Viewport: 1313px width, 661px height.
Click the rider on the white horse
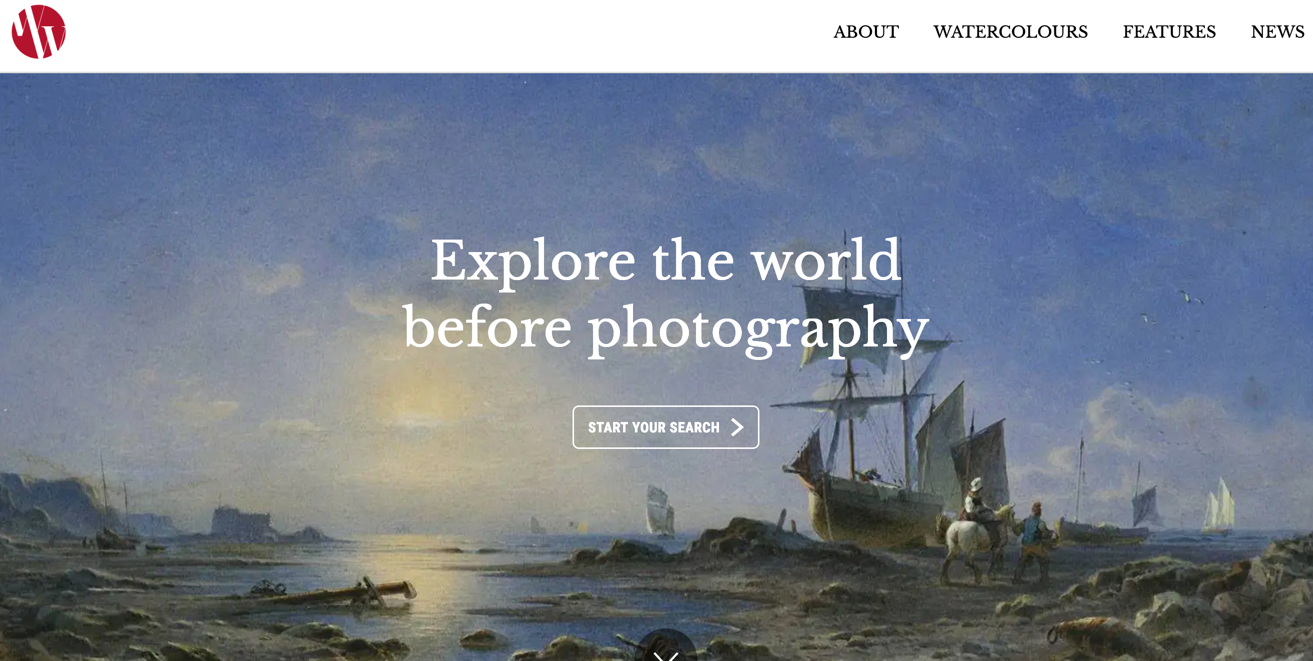(x=975, y=498)
